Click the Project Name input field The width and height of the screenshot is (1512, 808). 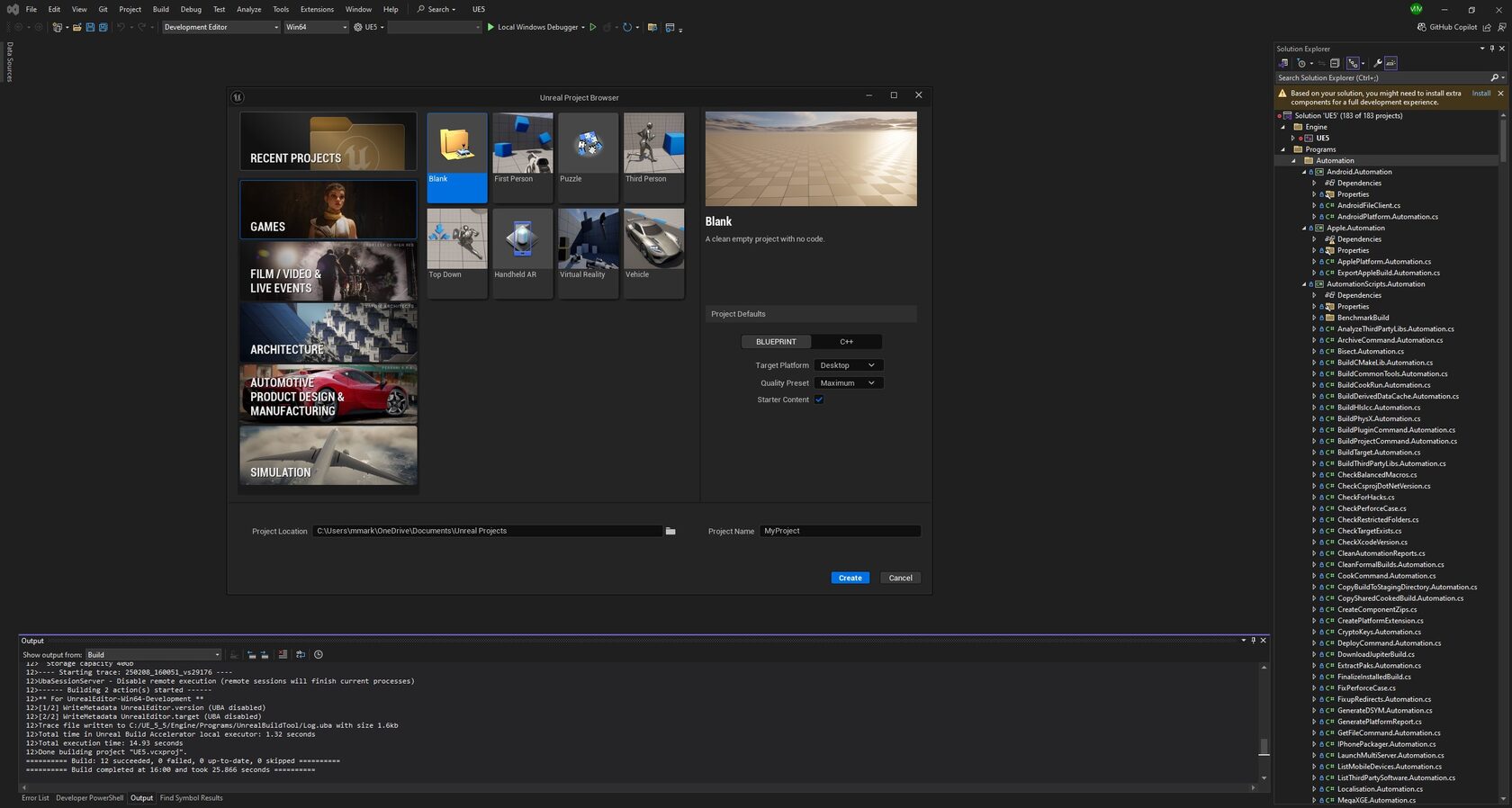(x=840, y=531)
